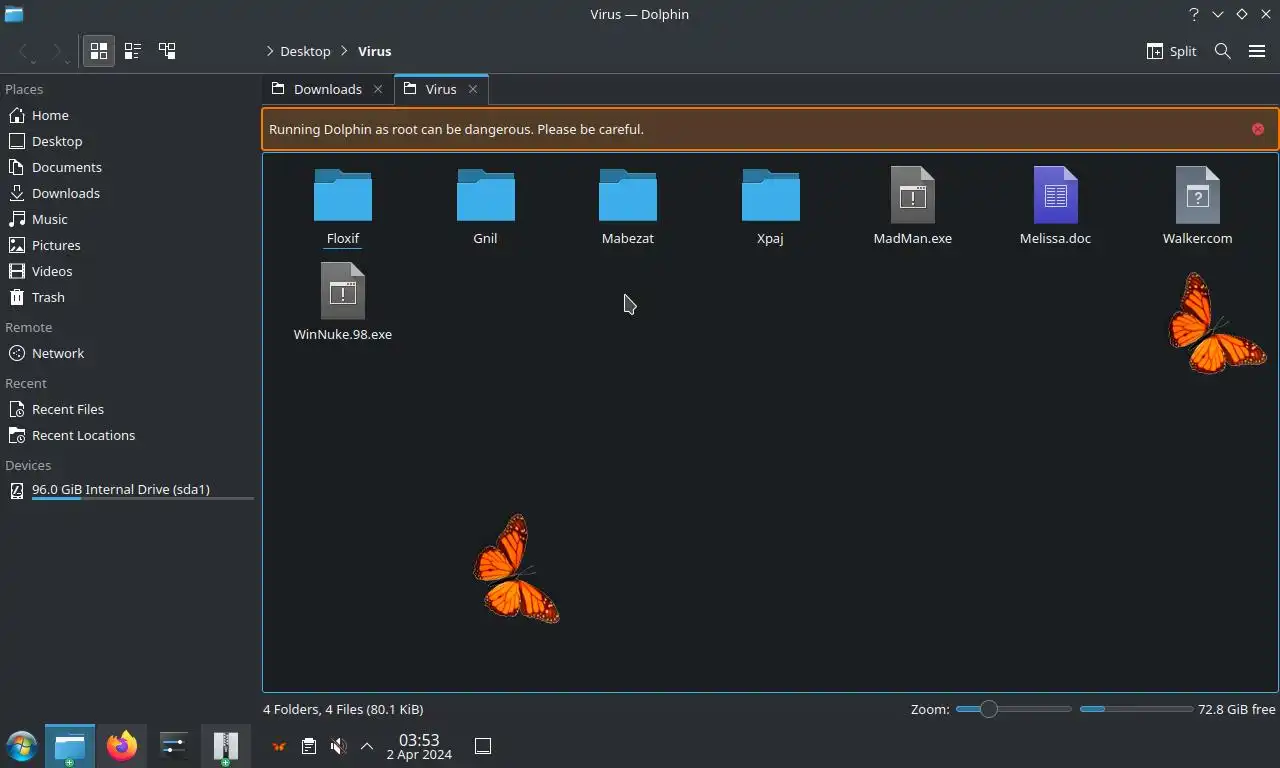This screenshot has height=768, width=1280.
Task: Expand breadcrumb arrow before Virus
Action: [345, 51]
